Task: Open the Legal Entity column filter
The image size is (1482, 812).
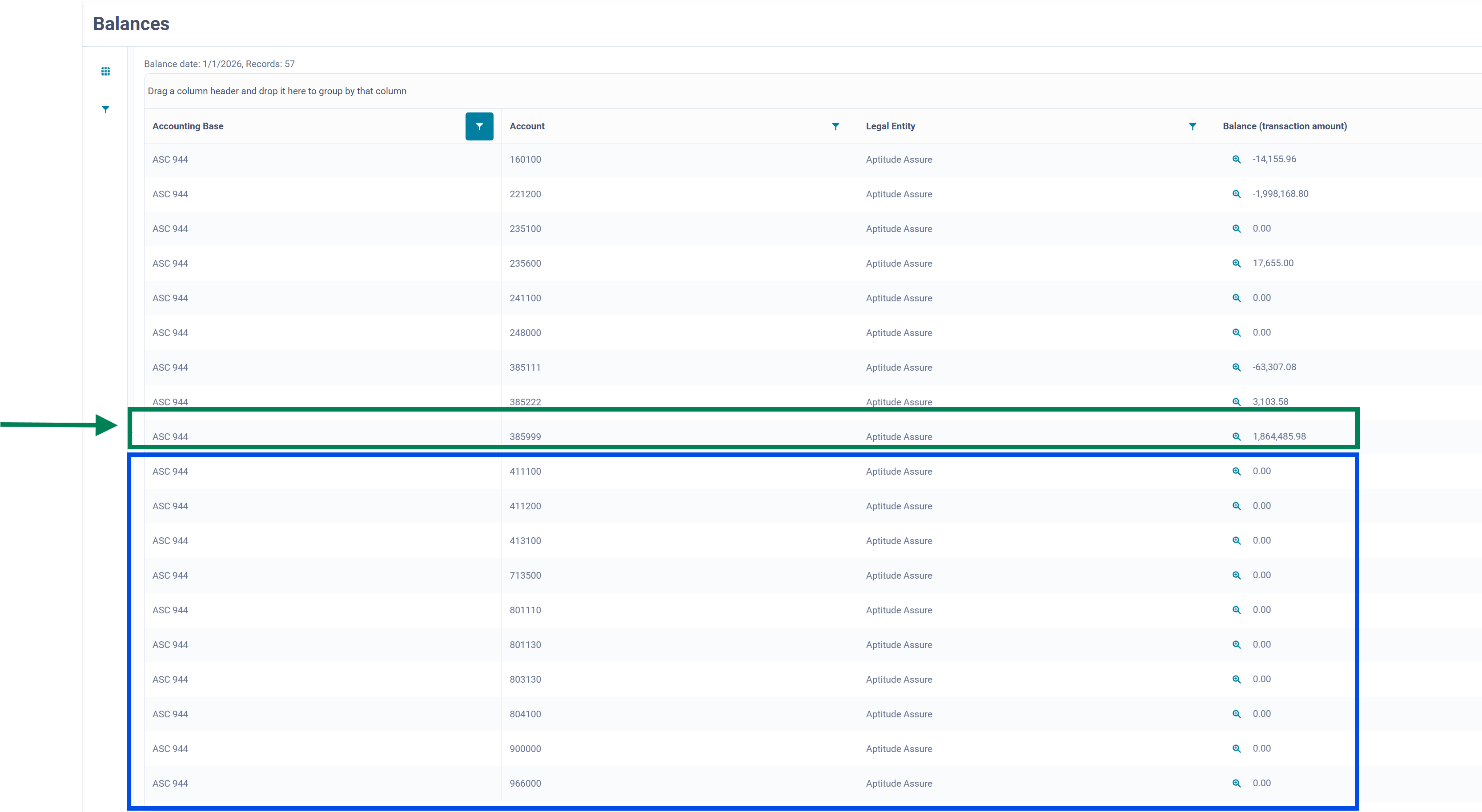Action: [1192, 127]
